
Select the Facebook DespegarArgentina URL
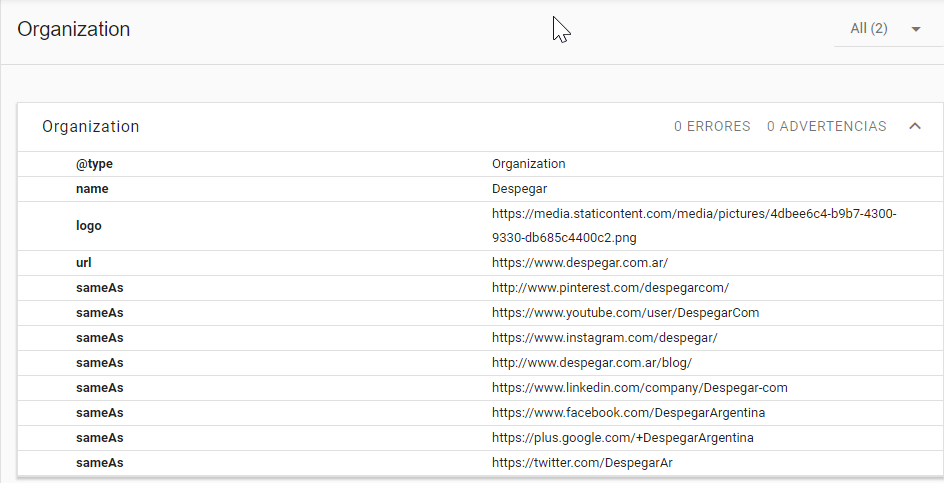[x=629, y=413]
